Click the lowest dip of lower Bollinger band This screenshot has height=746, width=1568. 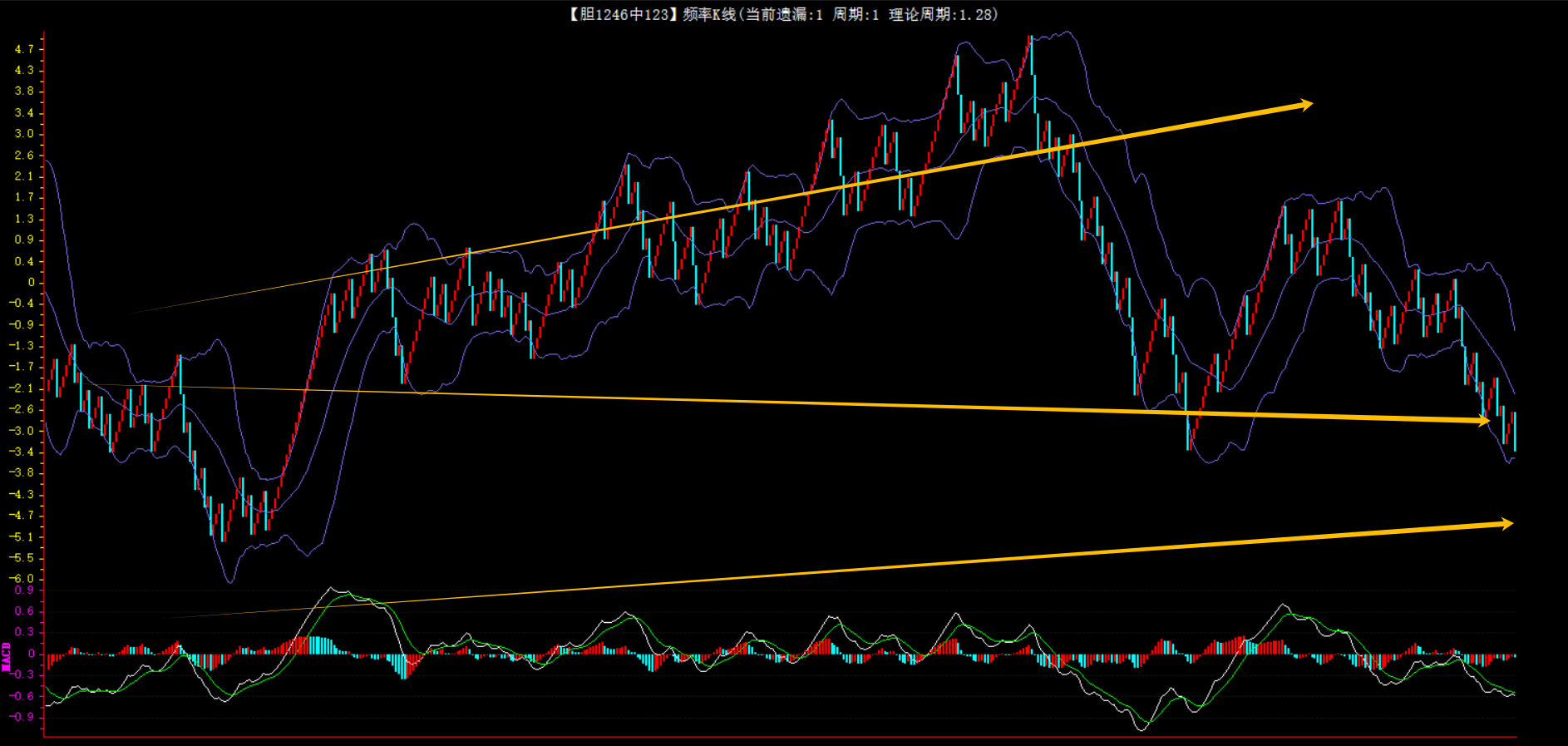coord(229,581)
